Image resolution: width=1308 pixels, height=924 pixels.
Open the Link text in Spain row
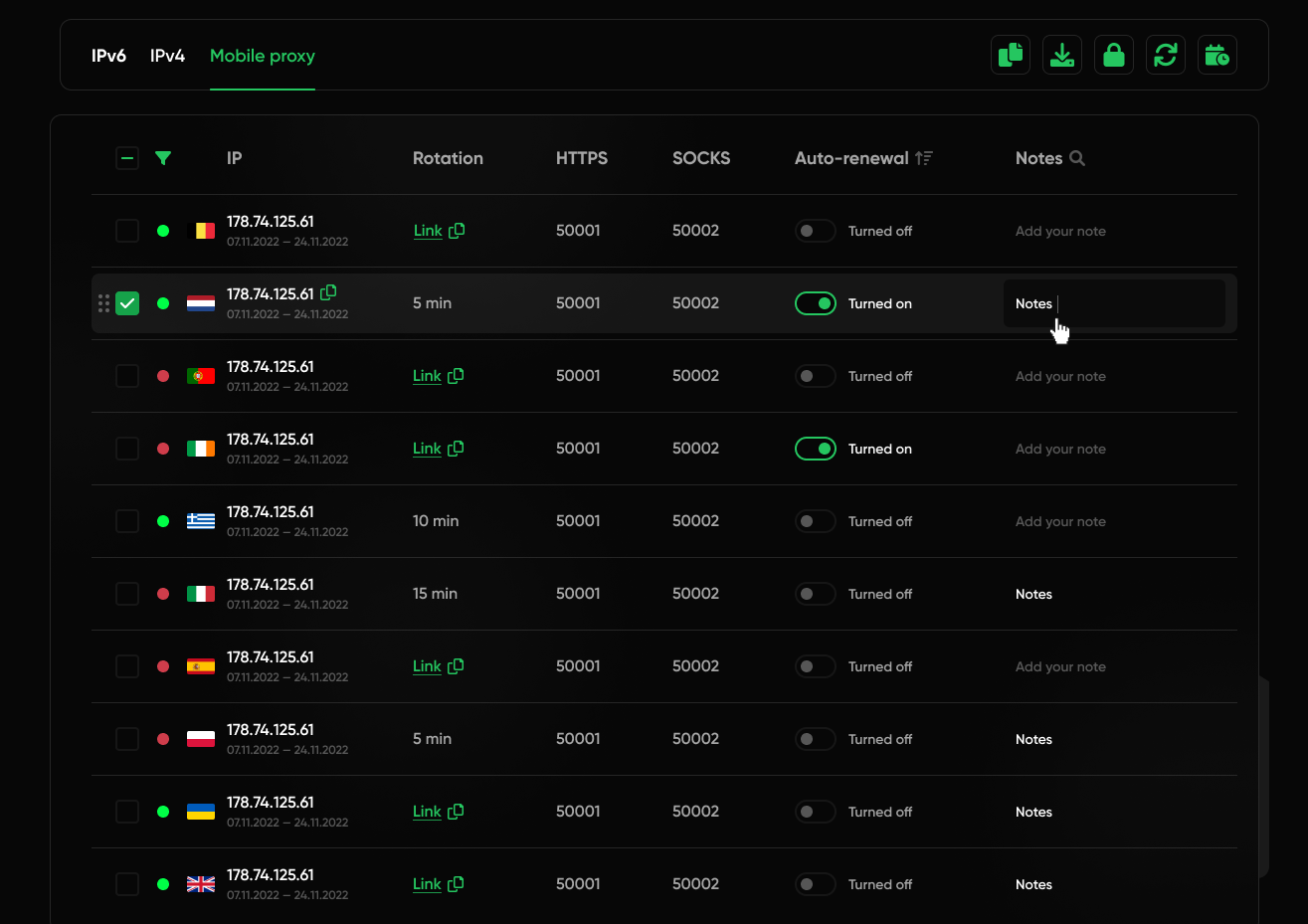(x=427, y=666)
